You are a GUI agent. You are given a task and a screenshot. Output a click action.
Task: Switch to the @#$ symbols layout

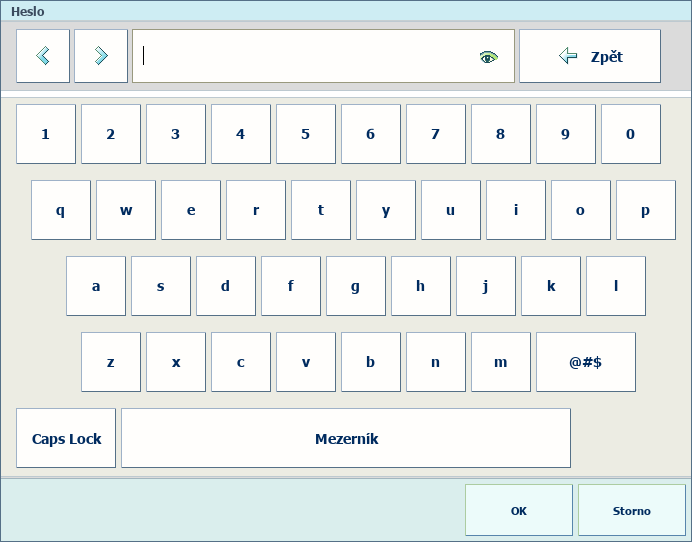click(x=586, y=362)
